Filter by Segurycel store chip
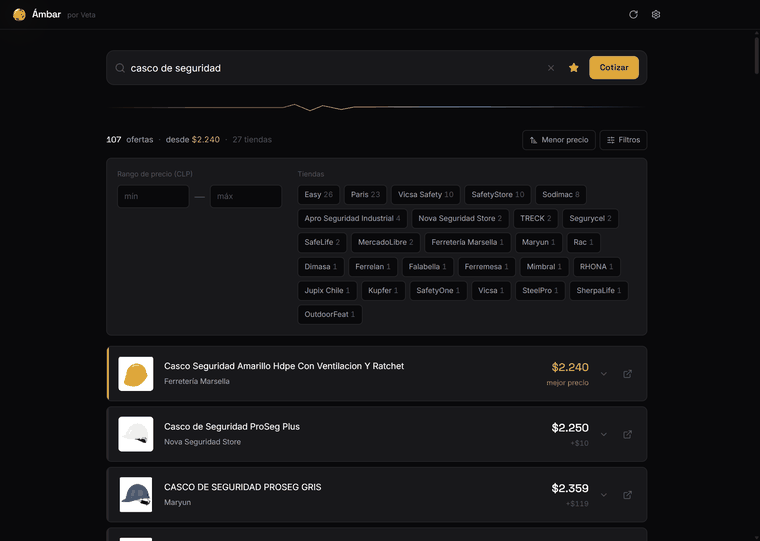 [590, 219]
